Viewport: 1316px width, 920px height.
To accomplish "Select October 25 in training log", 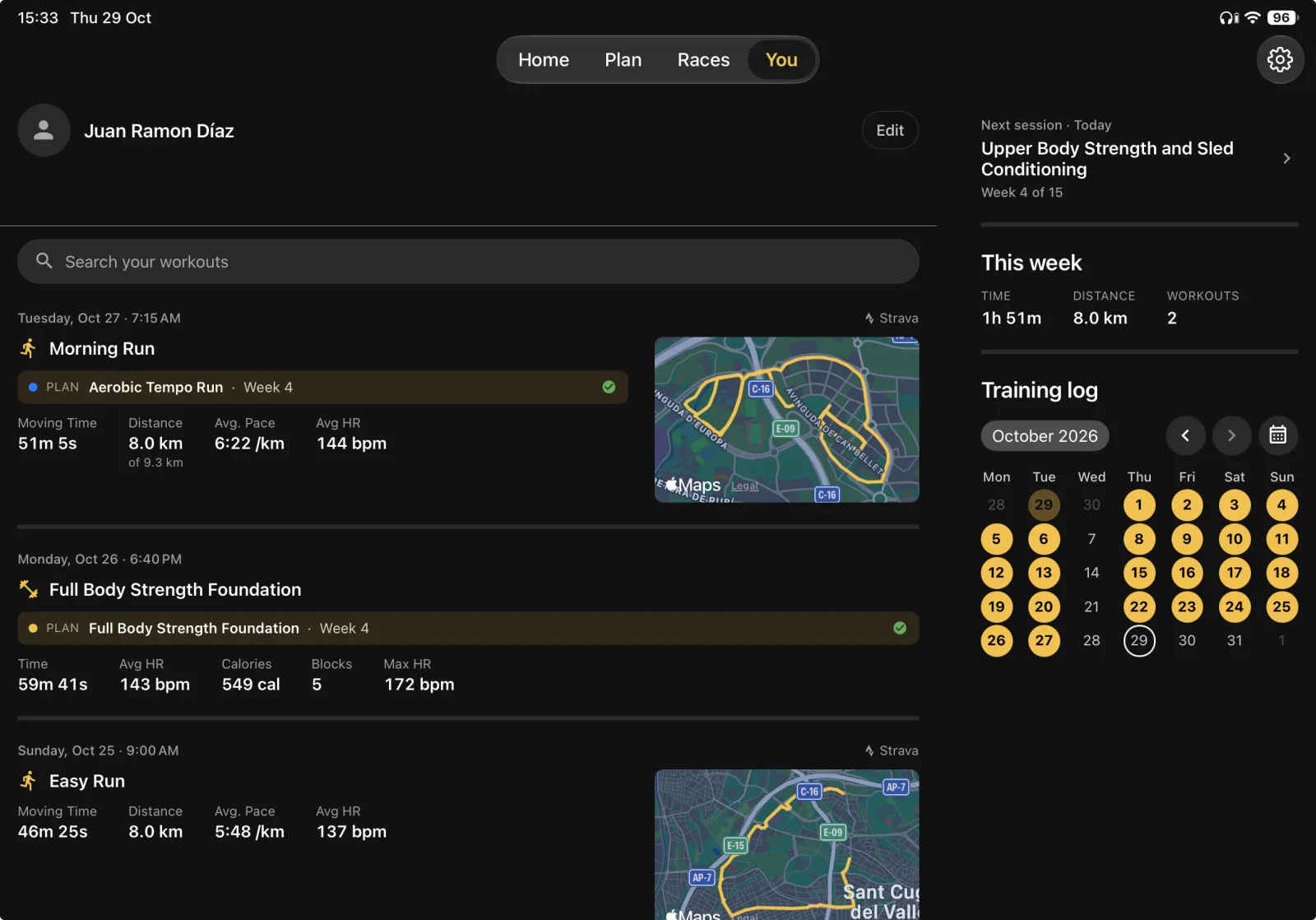I will tap(1281, 606).
